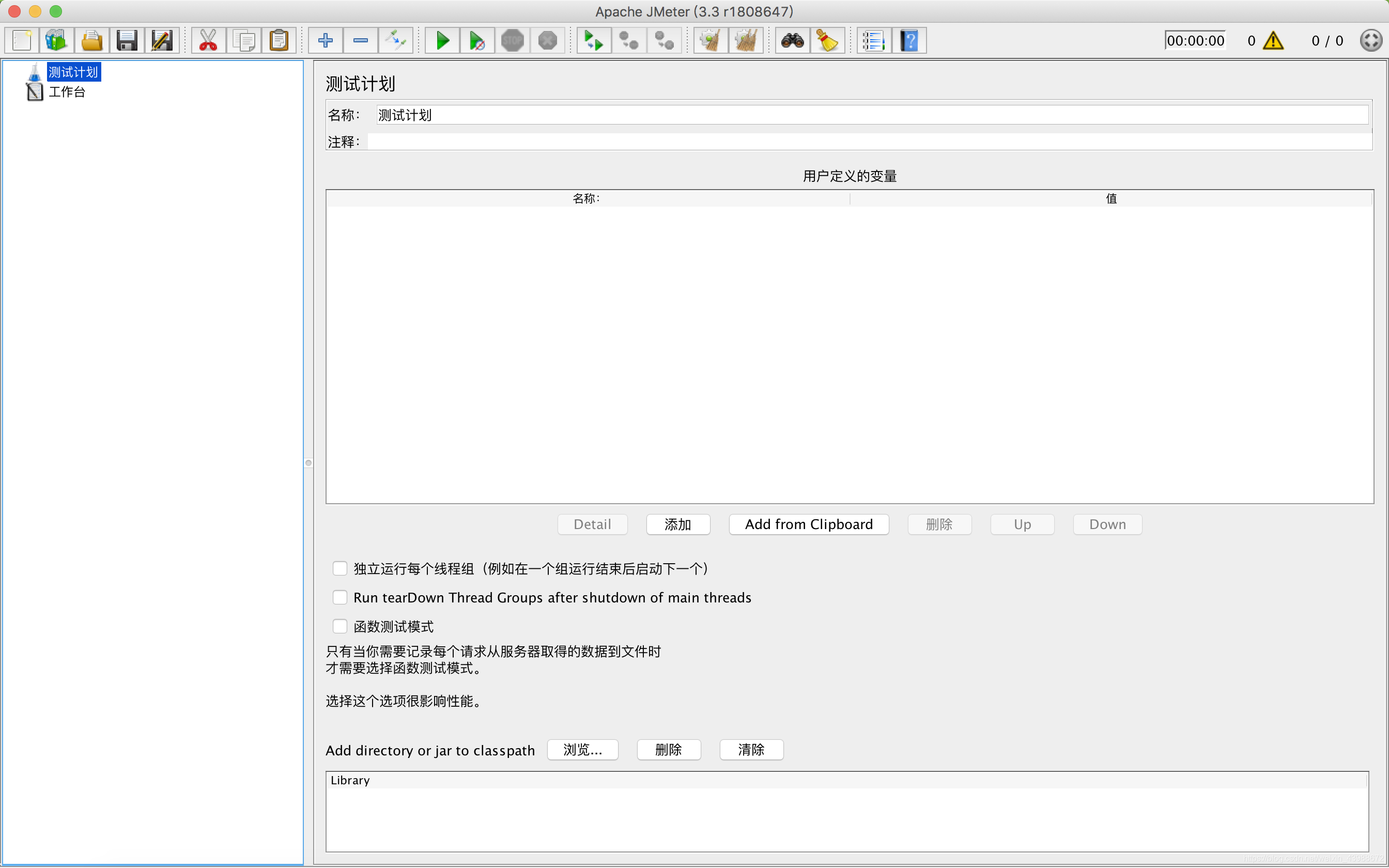Click the Start test run icon
Viewport: 1389px width, 868px height.
(442, 40)
